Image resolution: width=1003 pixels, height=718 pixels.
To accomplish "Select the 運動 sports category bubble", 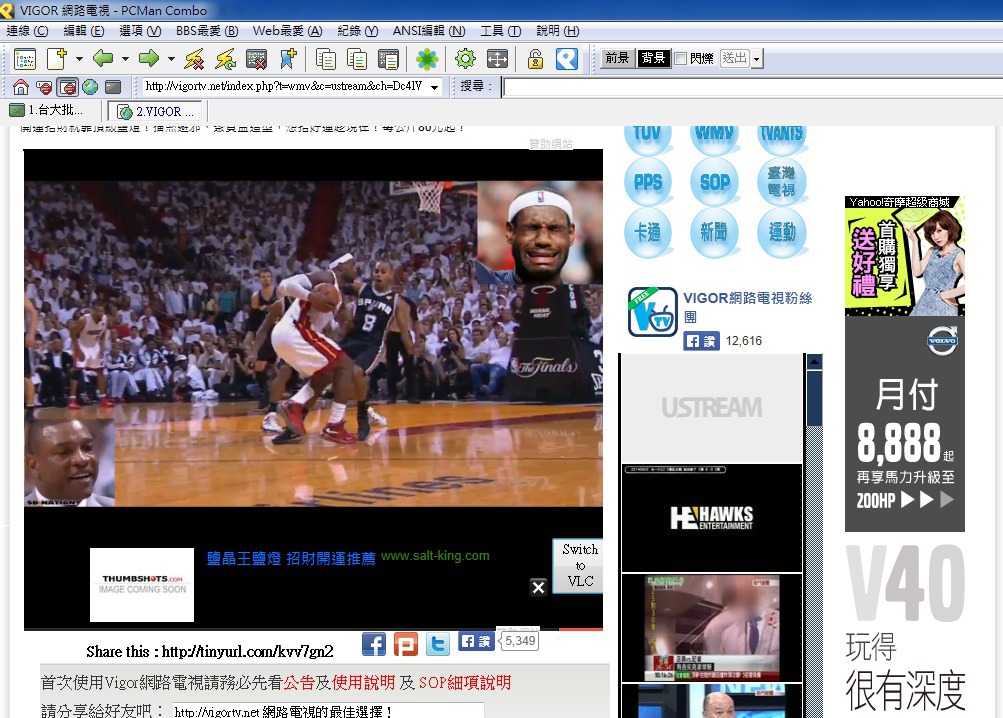I will point(782,232).
